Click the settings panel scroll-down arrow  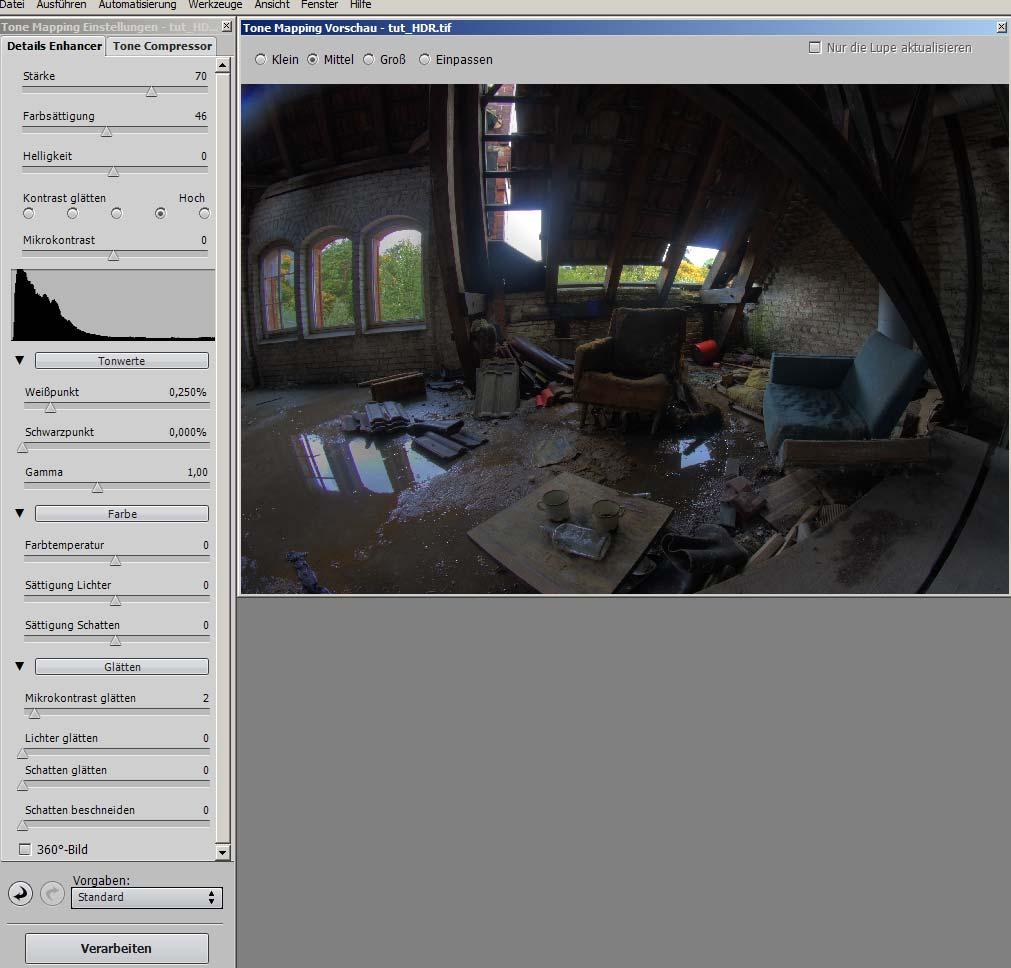click(223, 852)
